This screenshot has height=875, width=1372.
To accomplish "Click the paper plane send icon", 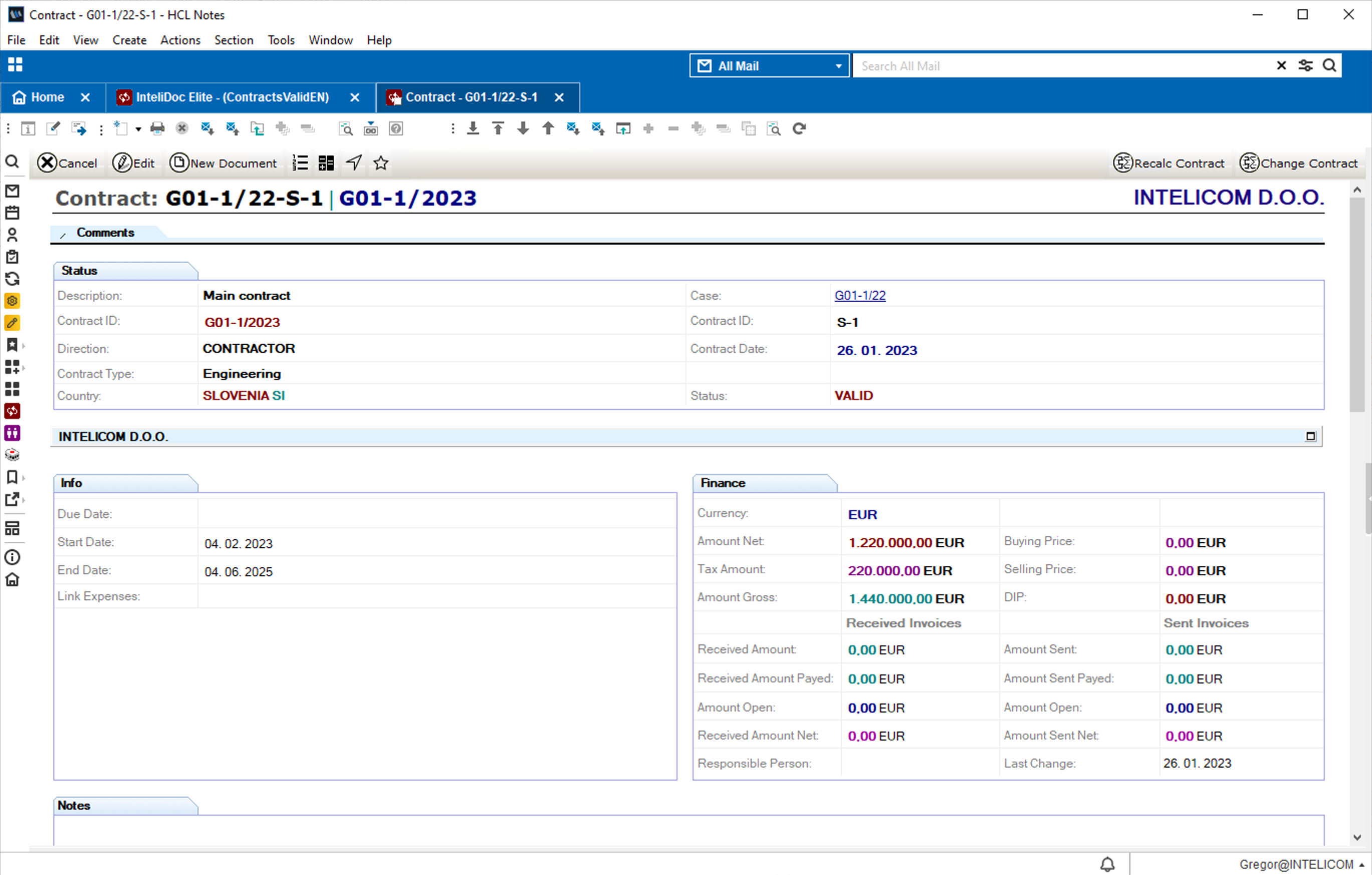I will 354,163.
